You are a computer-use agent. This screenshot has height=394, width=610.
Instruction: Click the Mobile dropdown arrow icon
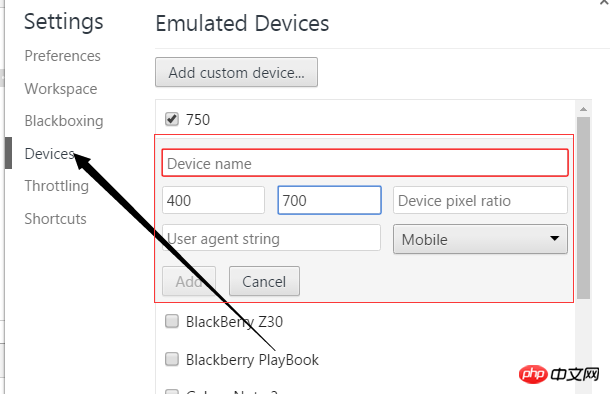click(554, 238)
